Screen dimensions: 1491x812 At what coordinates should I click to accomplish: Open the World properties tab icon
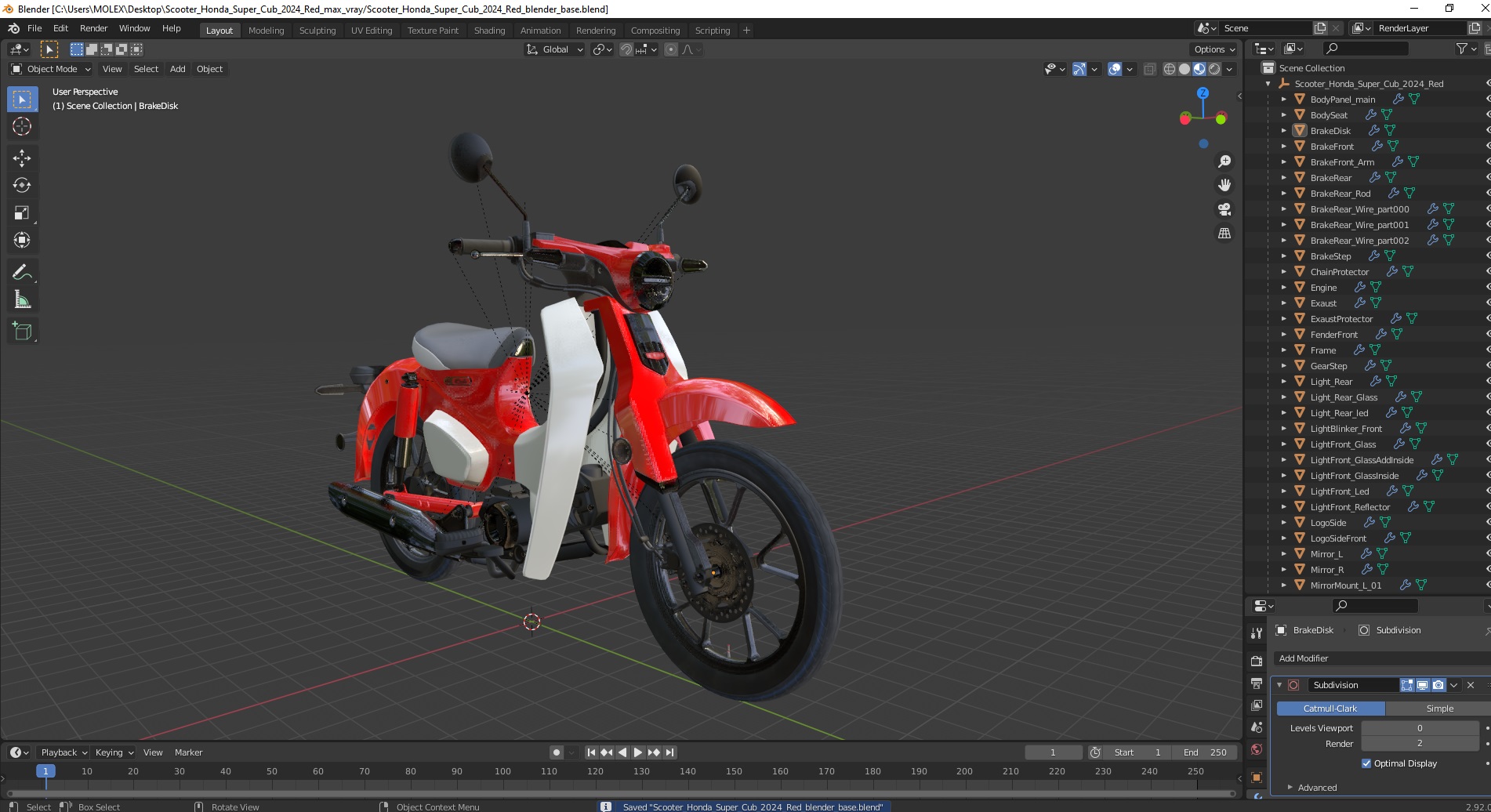click(x=1257, y=749)
